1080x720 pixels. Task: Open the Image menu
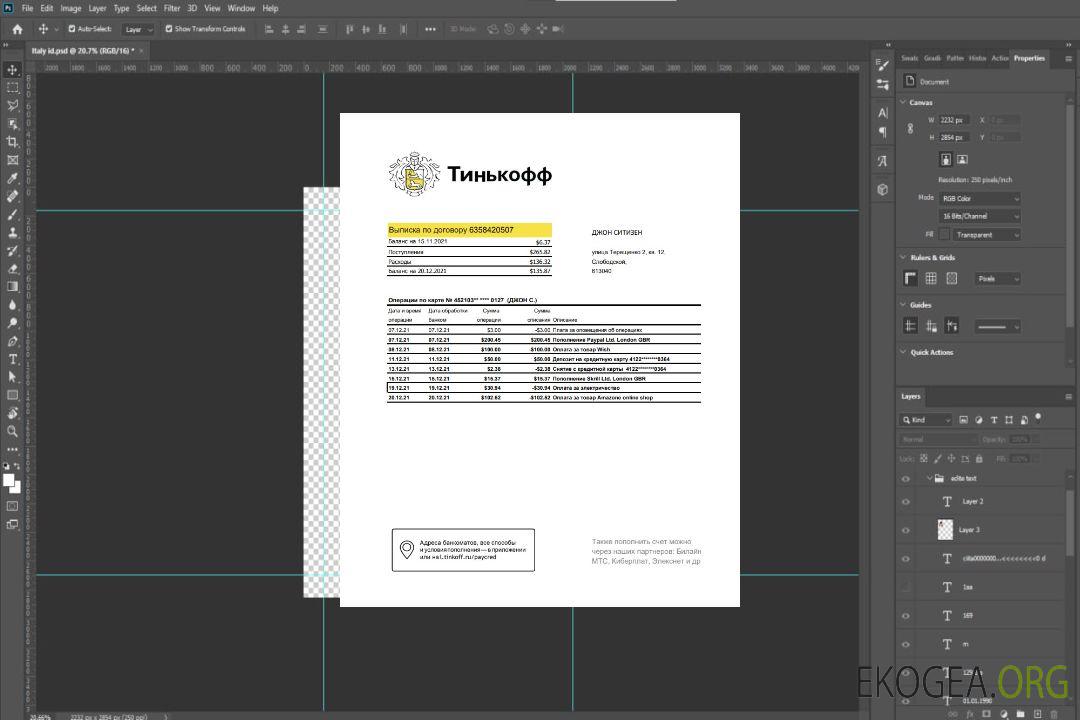pos(70,8)
